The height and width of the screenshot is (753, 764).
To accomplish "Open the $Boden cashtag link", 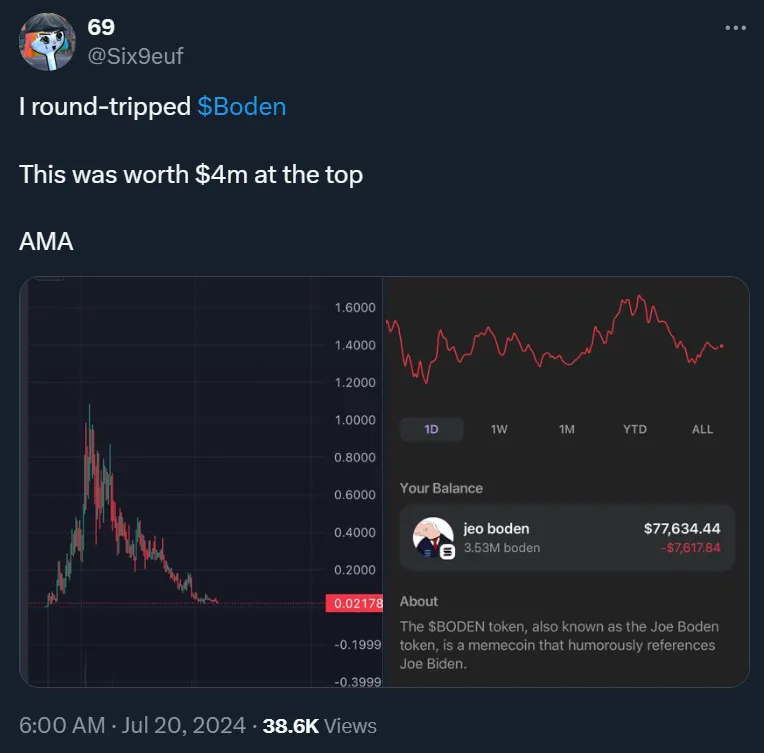I will [242, 107].
